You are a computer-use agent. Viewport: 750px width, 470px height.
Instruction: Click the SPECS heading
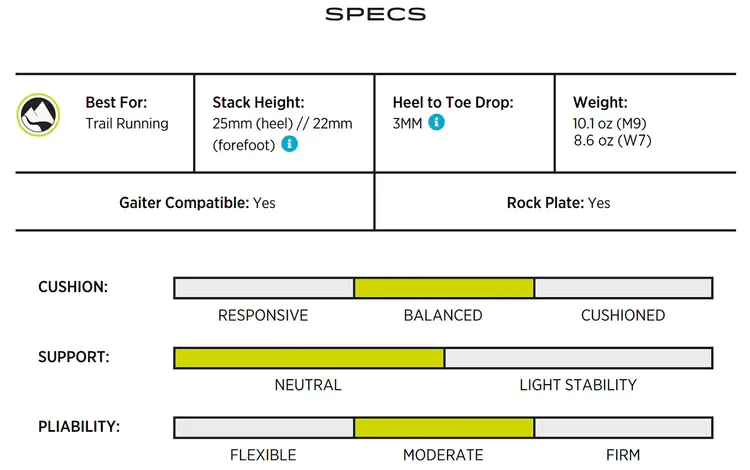click(375, 14)
